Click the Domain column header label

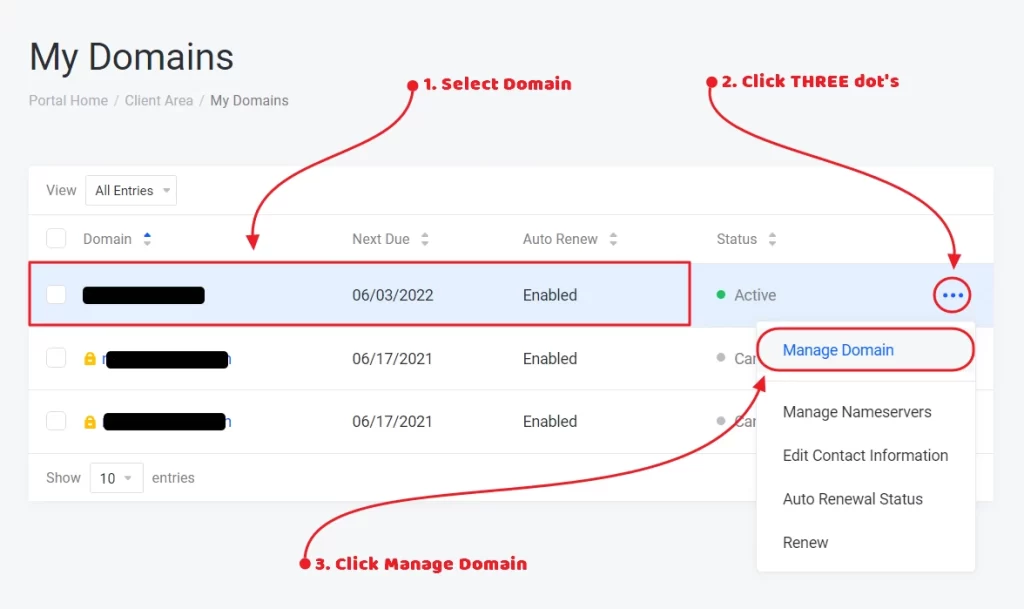coord(107,239)
